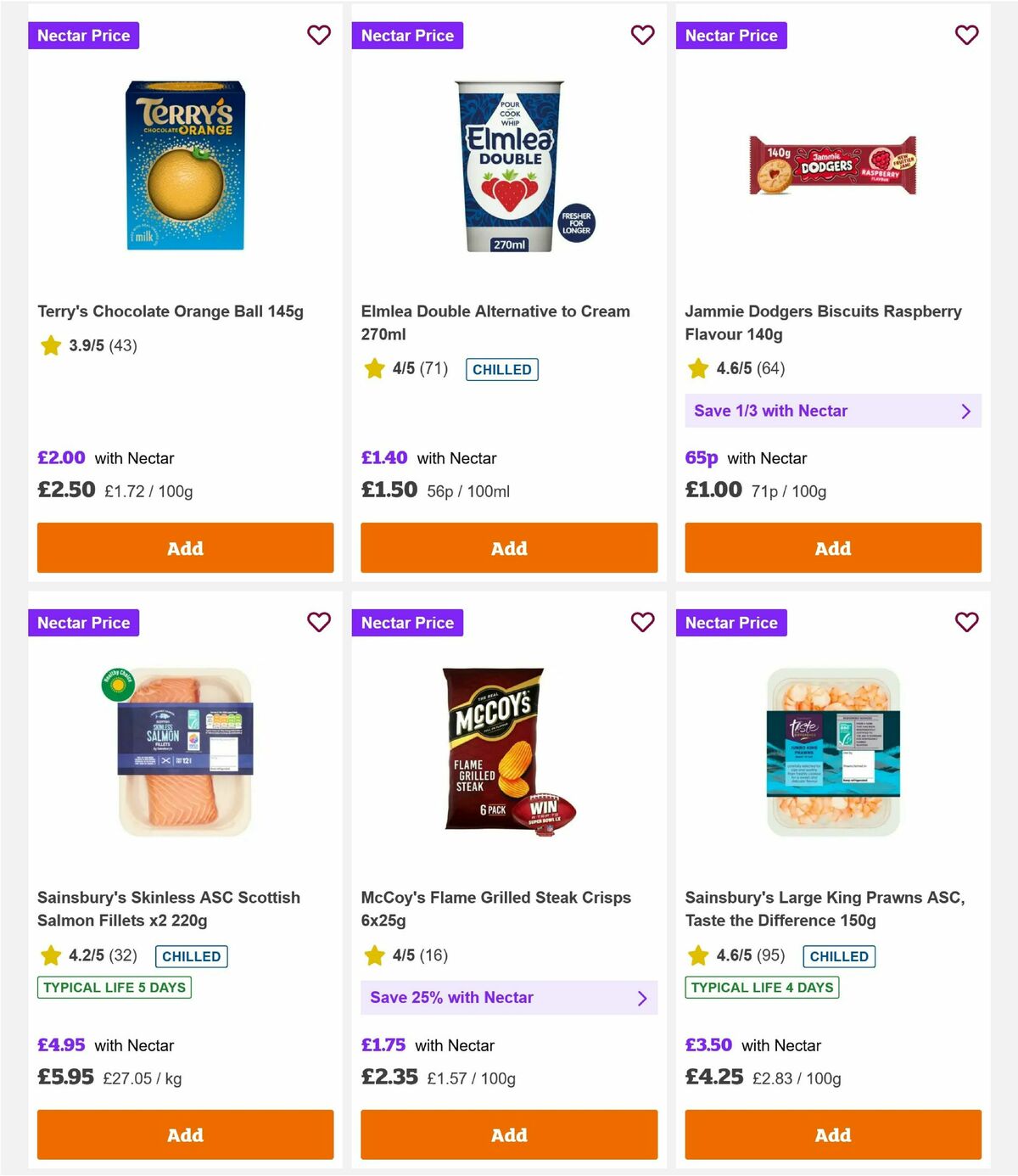This screenshot has height=1176, width=1018.
Task: Add Elmlea Double Alternative to basket
Action: tap(509, 548)
